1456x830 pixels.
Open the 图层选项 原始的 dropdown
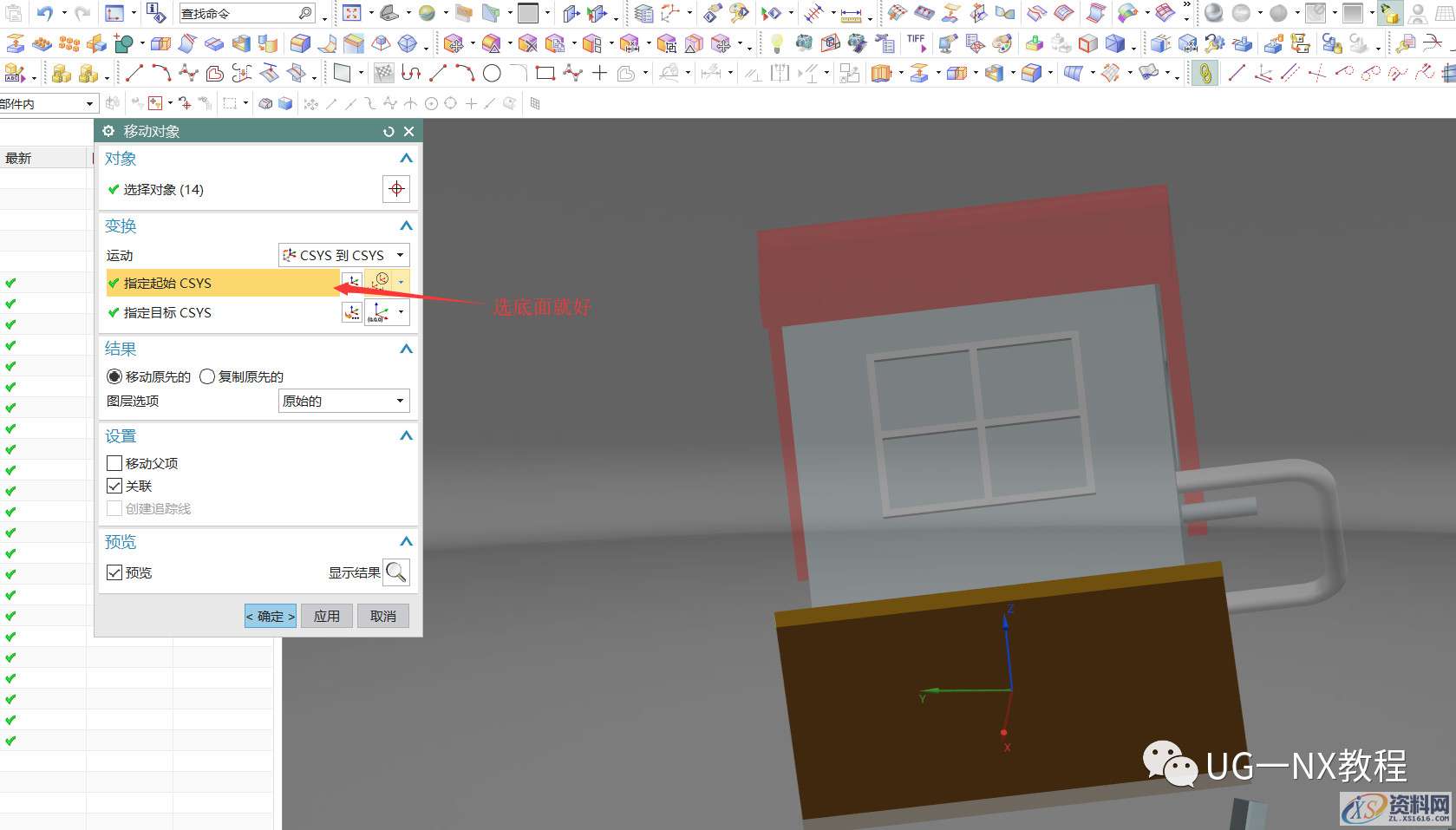(343, 401)
